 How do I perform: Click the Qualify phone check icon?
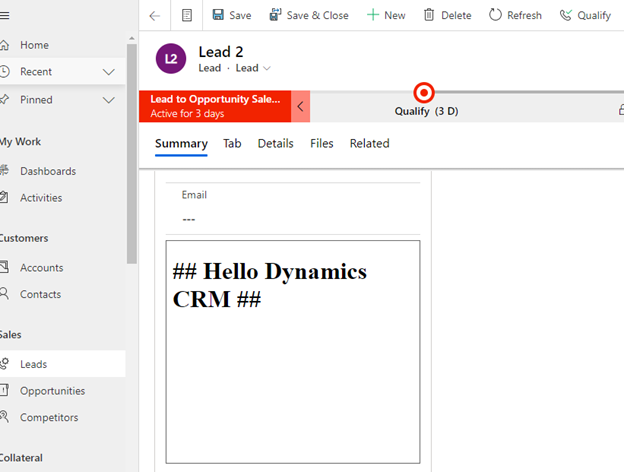click(566, 15)
